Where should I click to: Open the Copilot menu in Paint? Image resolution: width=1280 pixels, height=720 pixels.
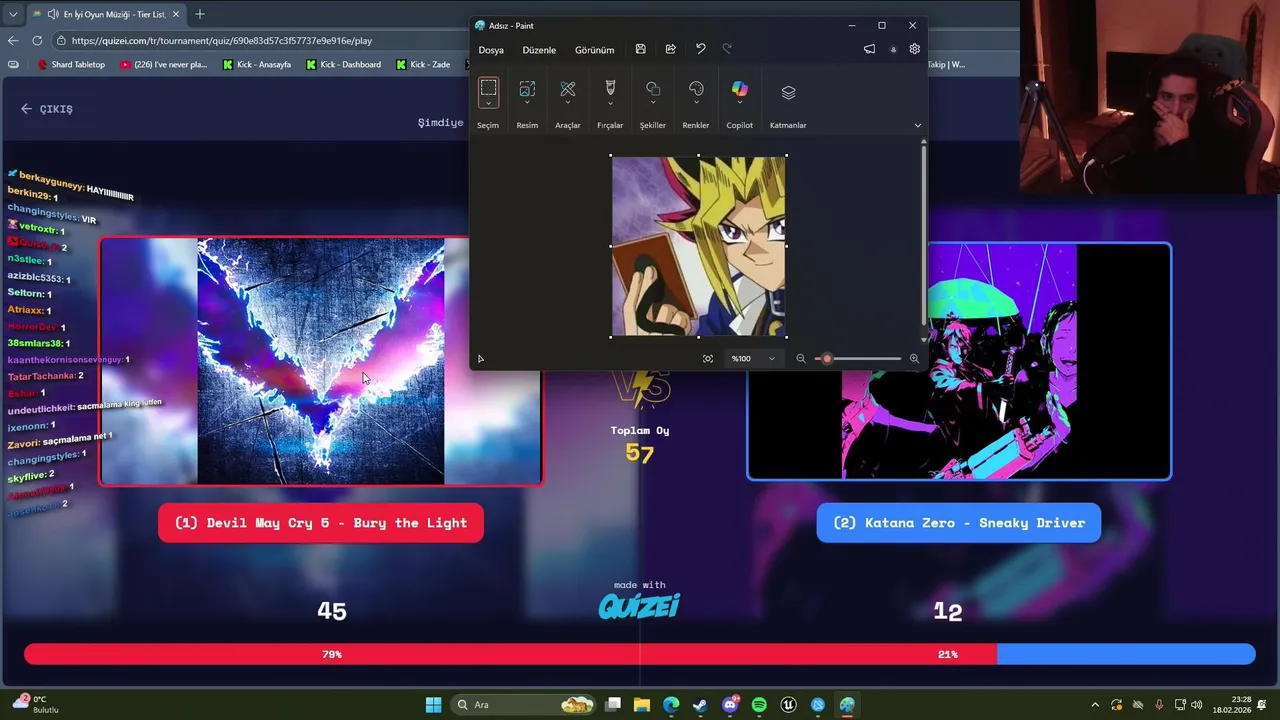coord(739,90)
